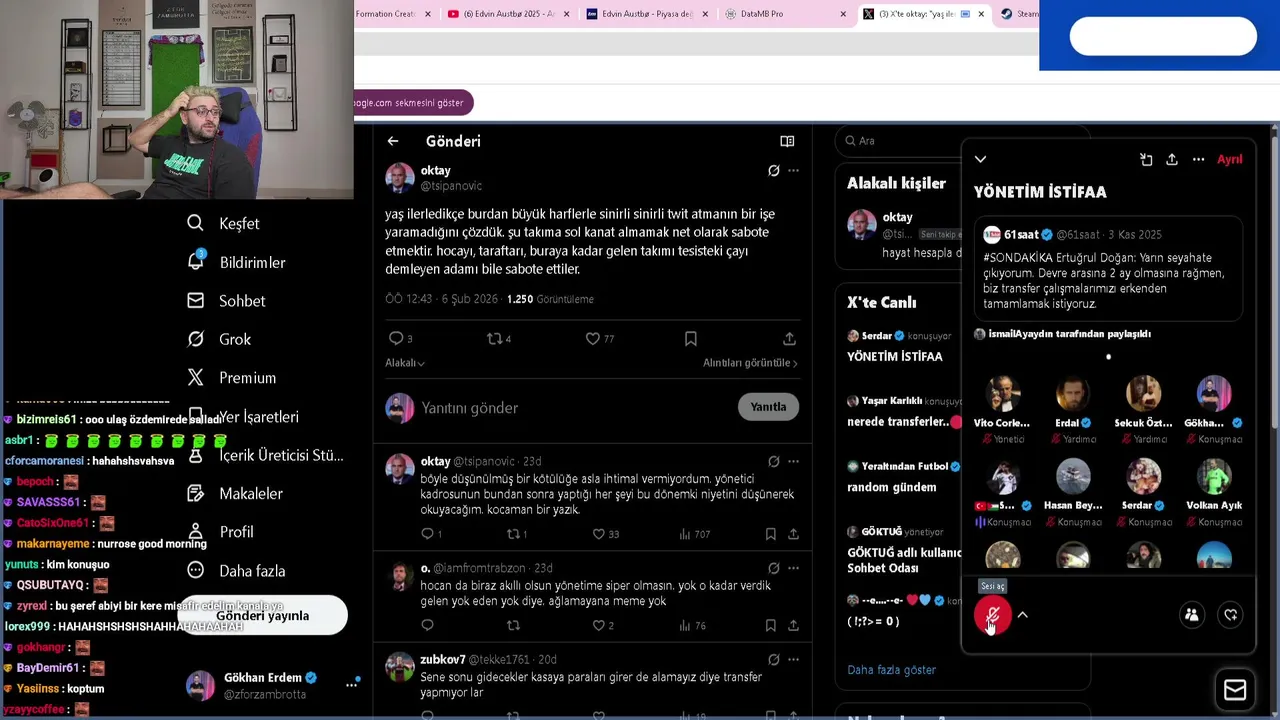Leave the space with Ayrıl
Screen dimensions: 1280x720
pyautogui.click(x=1229, y=160)
